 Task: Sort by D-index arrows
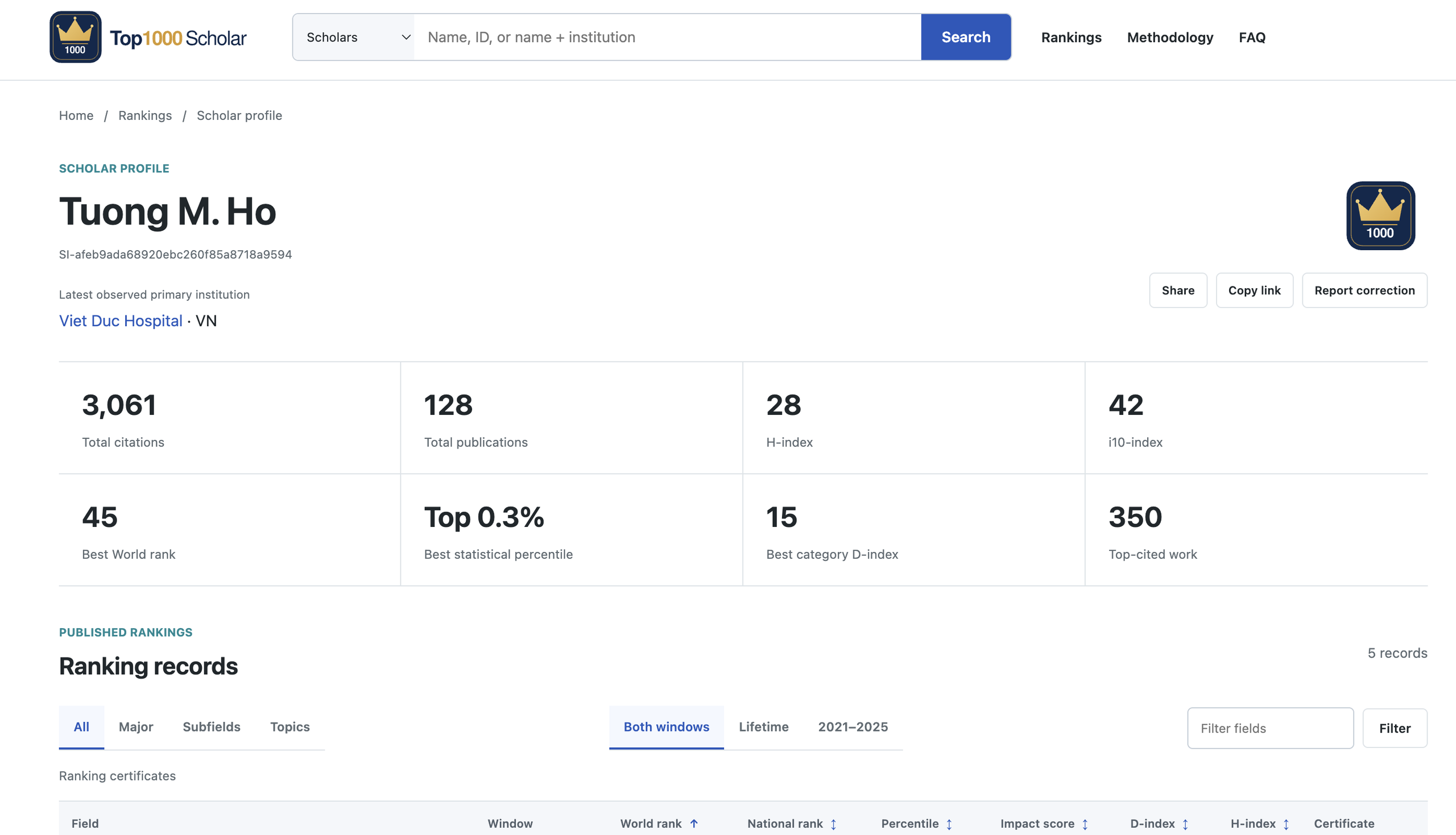click(x=1185, y=824)
